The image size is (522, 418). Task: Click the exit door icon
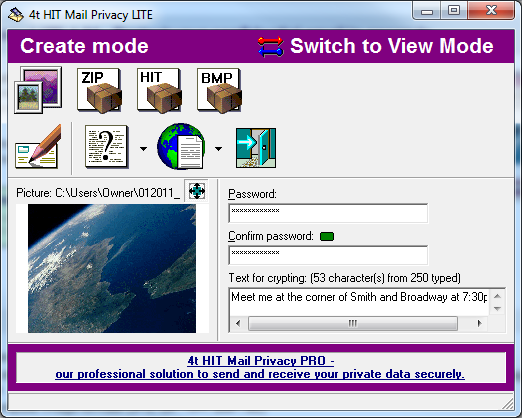pyautogui.click(x=256, y=148)
